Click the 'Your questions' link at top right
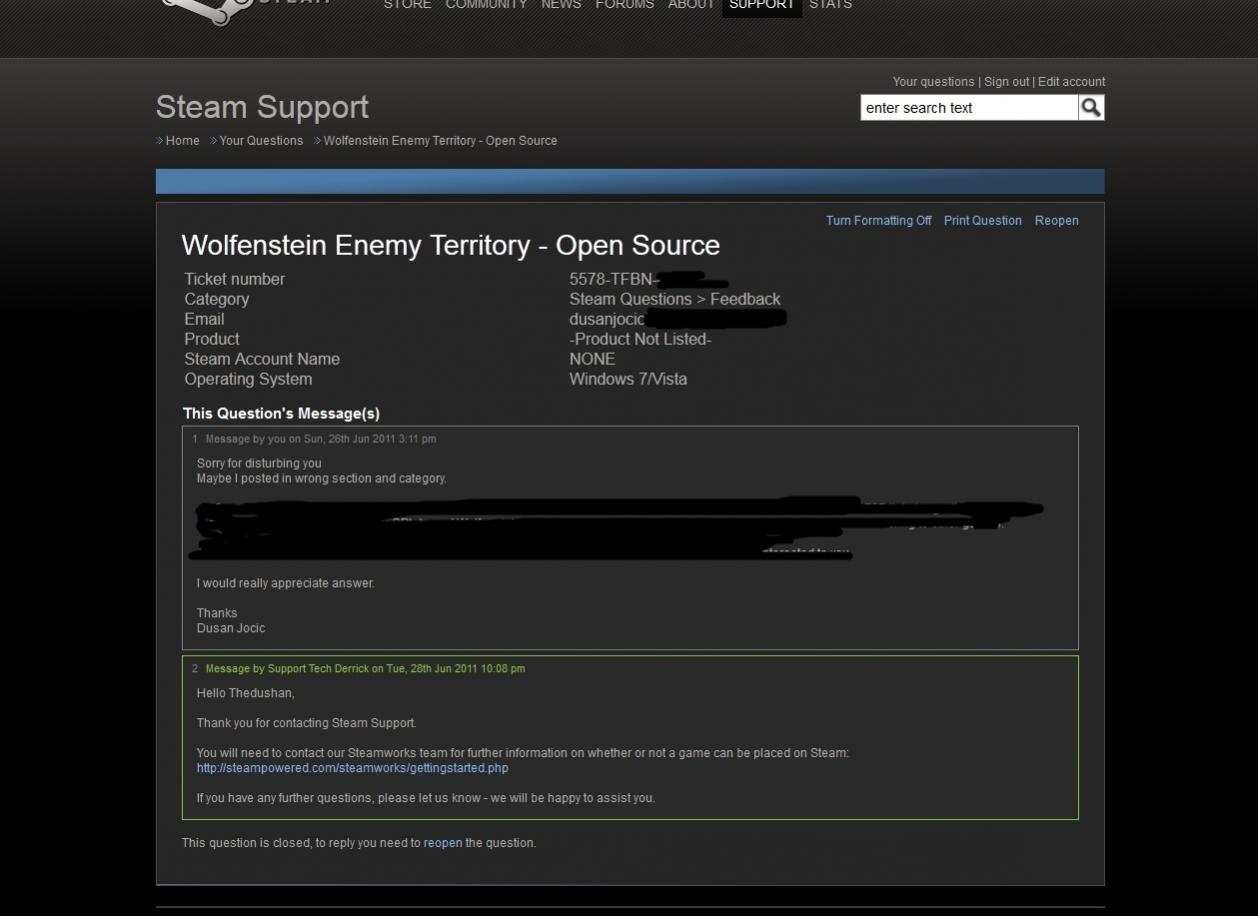Image resolution: width=1258 pixels, height=916 pixels. pyautogui.click(x=933, y=82)
